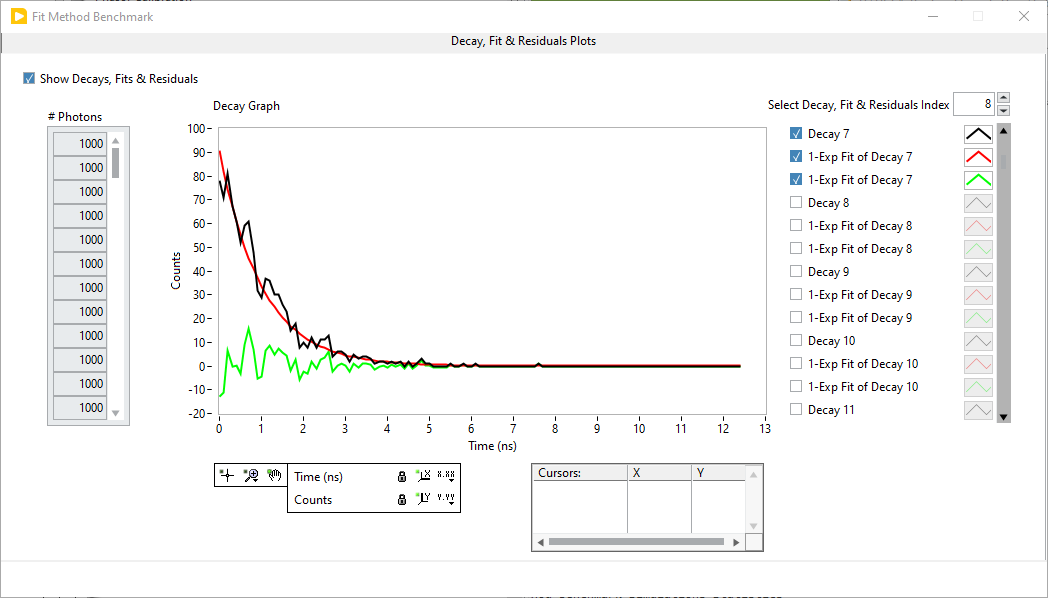Toggle the Time (ns) autoscale lock
Screen dimensions: 1048x598
(402, 476)
